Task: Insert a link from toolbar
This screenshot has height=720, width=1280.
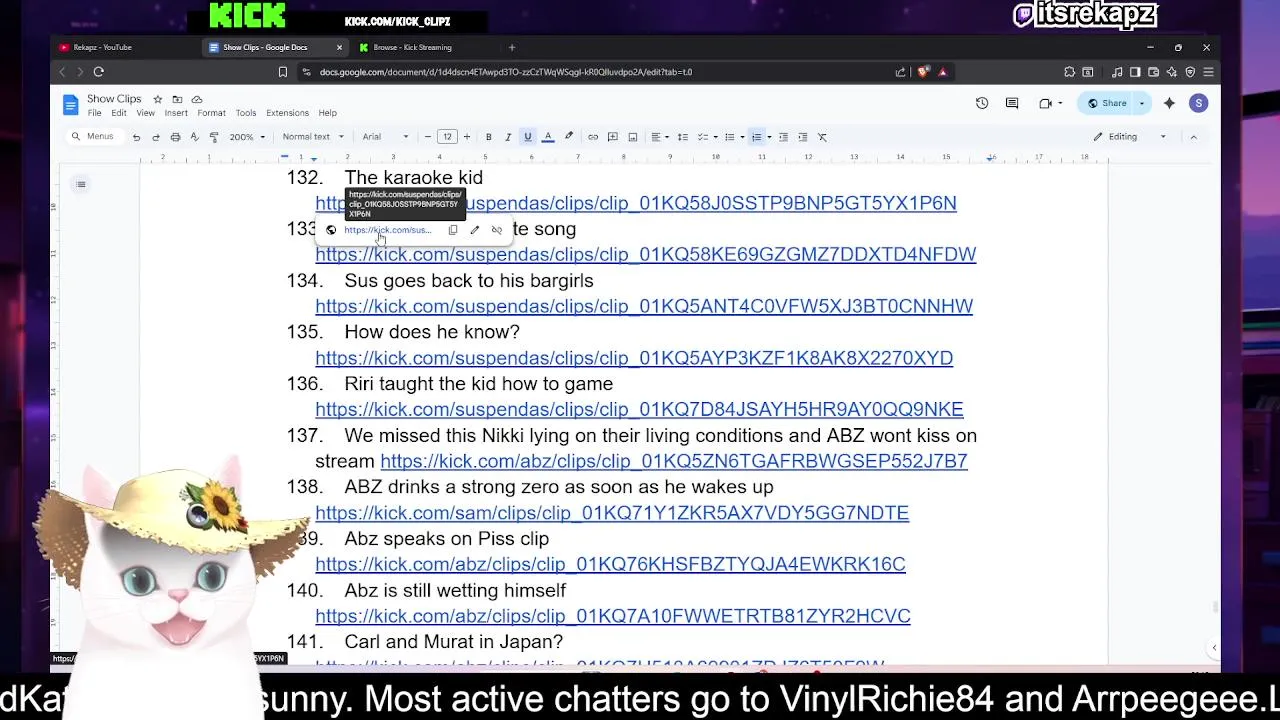Action: tap(593, 137)
